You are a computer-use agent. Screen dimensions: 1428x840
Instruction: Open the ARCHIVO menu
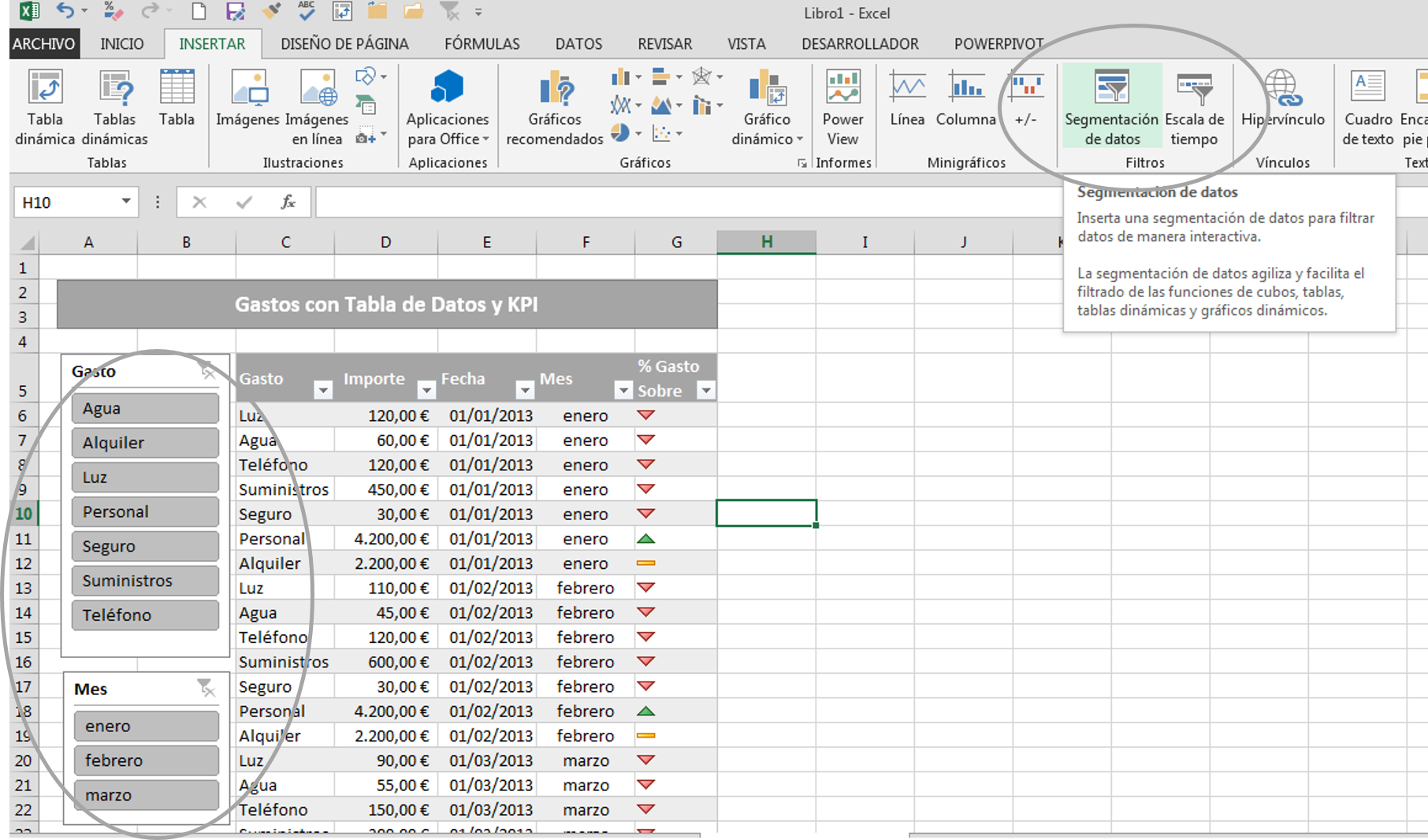(43, 44)
